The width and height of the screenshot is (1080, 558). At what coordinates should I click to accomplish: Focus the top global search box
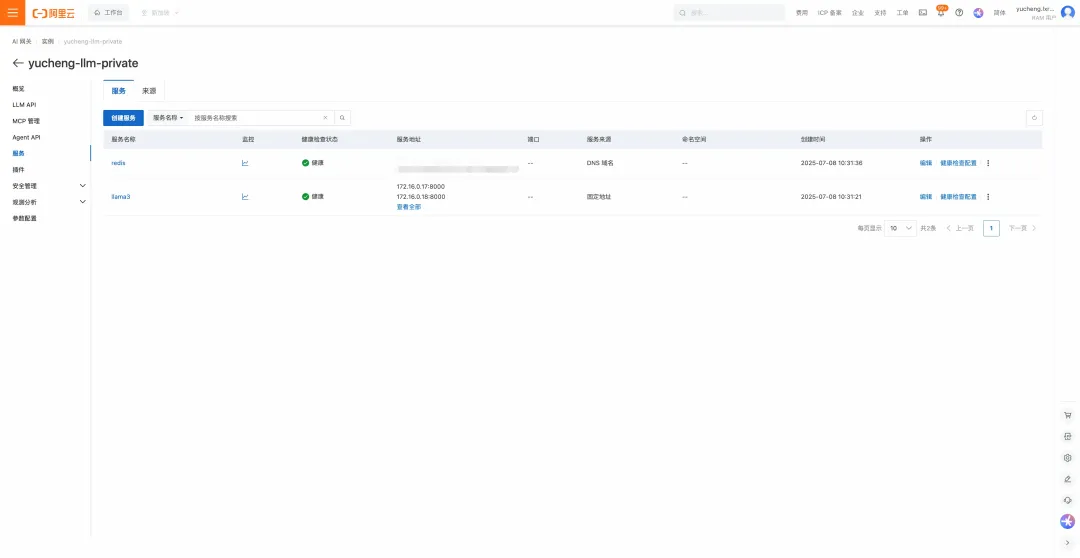(729, 13)
